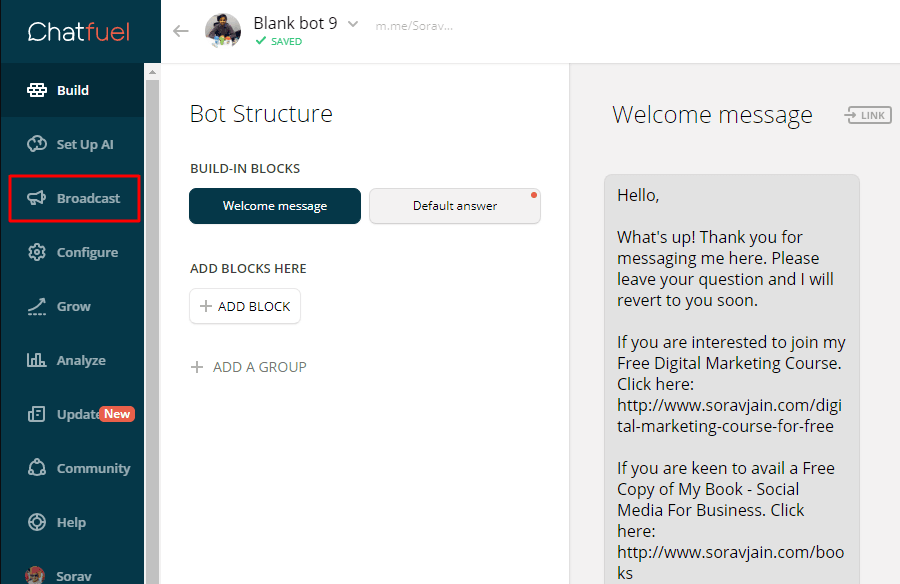The height and width of the screenshot is (584, 900).
Task: Open the Set Up AI section
Action: [72, 144]
